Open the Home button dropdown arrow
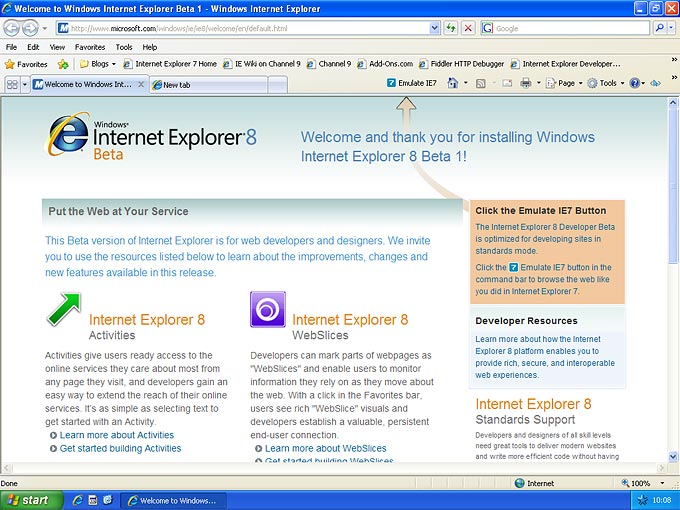680x510 pixels. tap(466, 83)
